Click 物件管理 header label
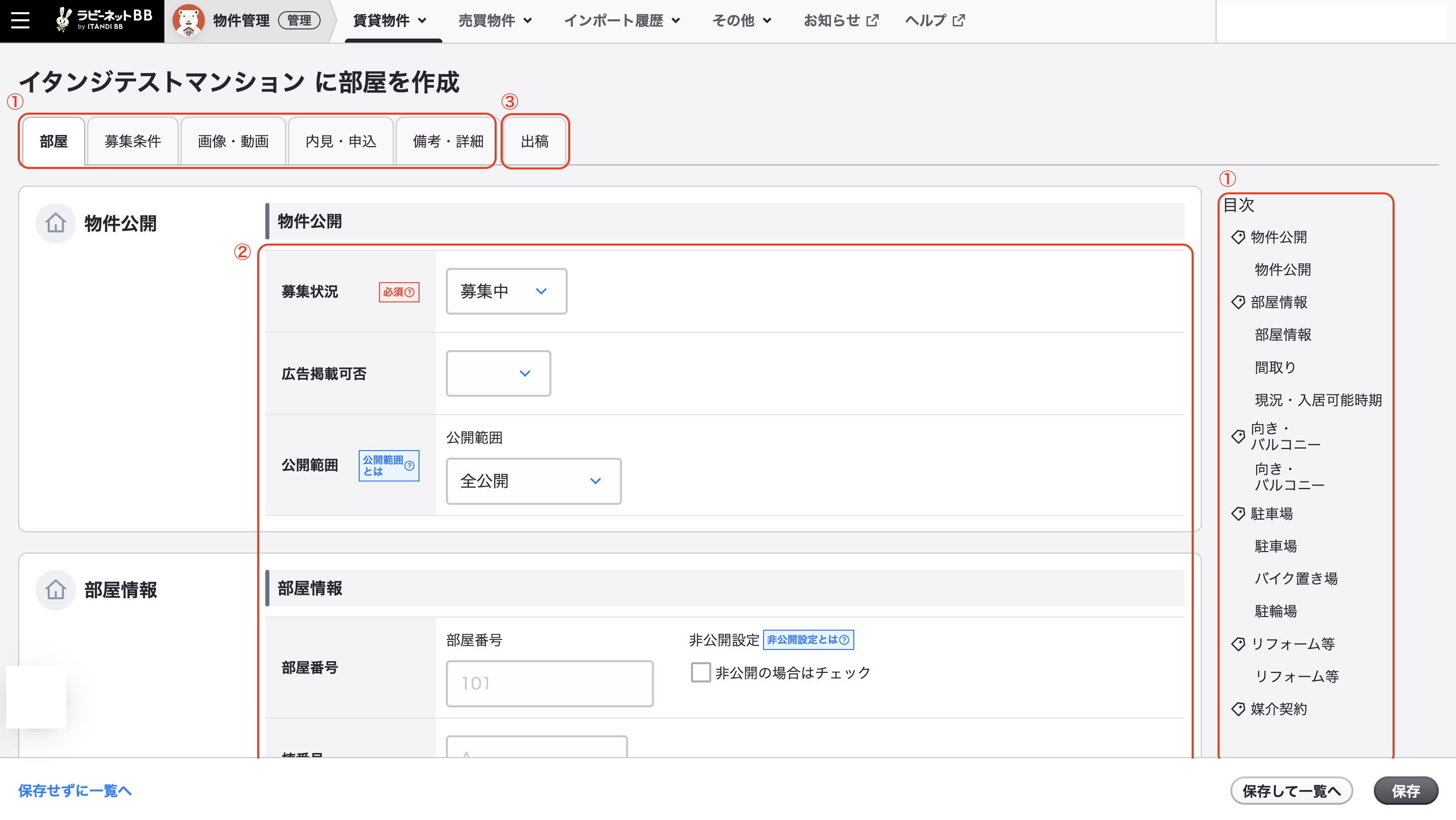Screen dimensions: 1456x820 [241, 20]
